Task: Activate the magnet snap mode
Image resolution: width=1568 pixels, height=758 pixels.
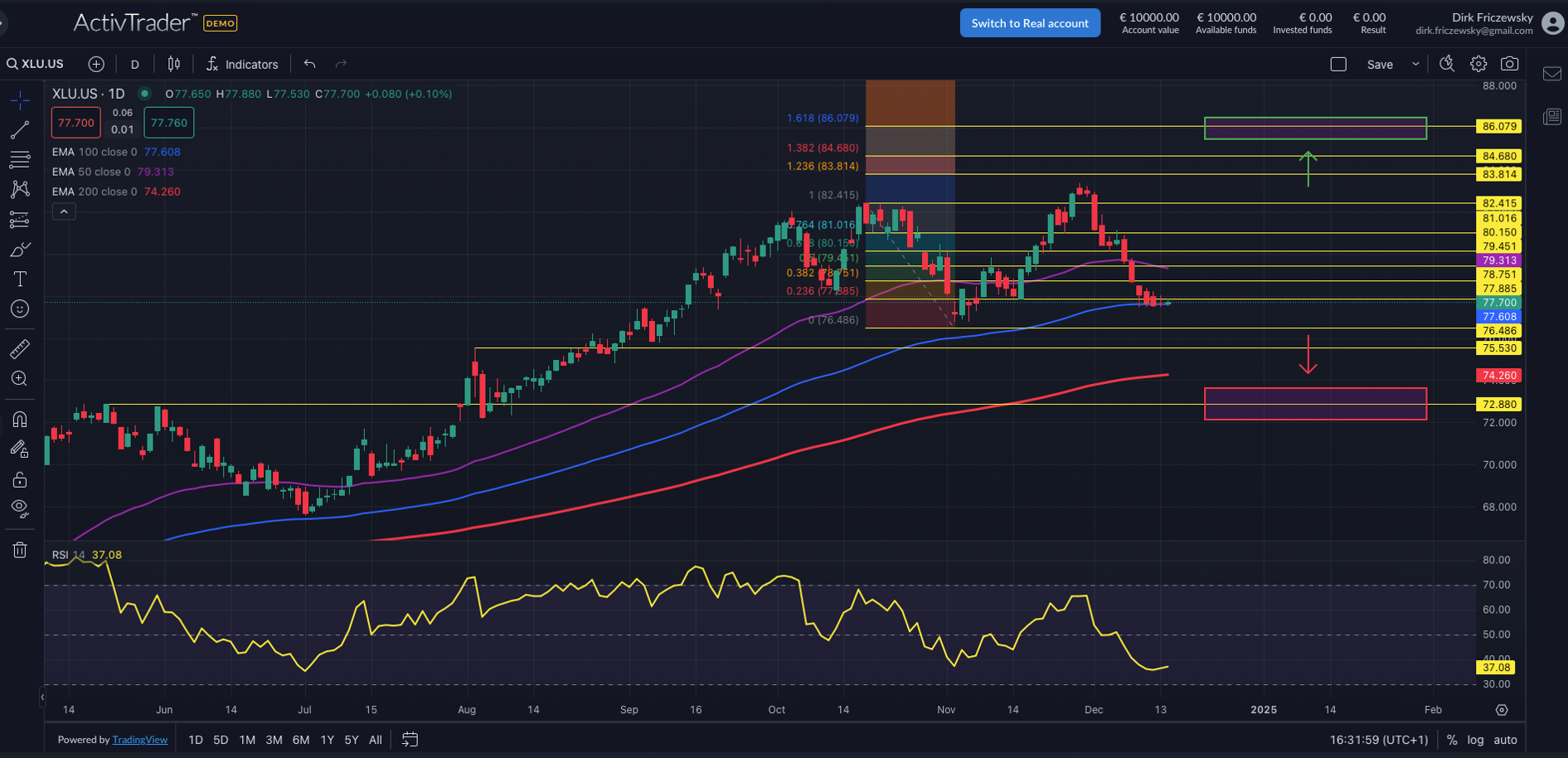Action: [20, 420]
